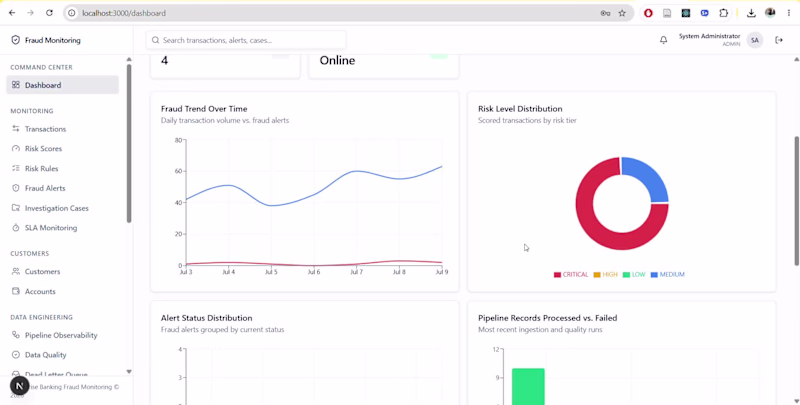The height and width of the screenshot is (405, 800).
Task: Click the main page scrollbar thumb
Action: click(x=796, y=200)
